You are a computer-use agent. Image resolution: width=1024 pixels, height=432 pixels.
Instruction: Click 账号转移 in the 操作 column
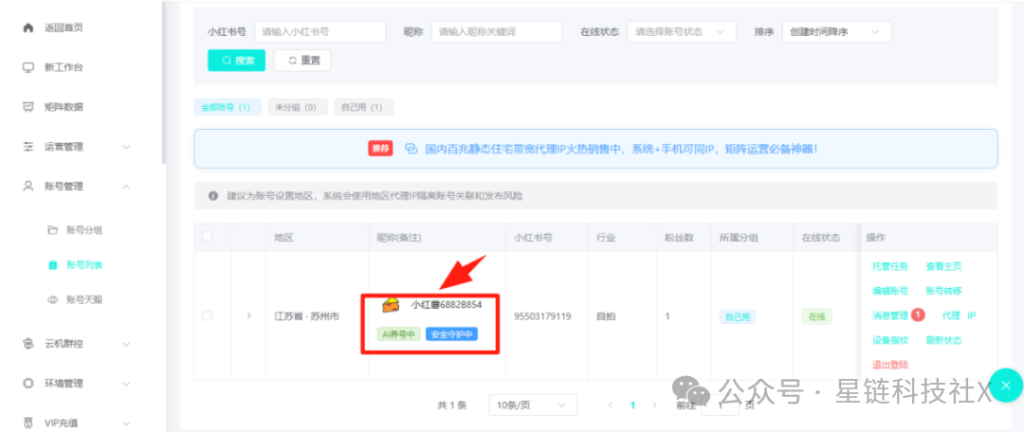[x=944, y=290]
